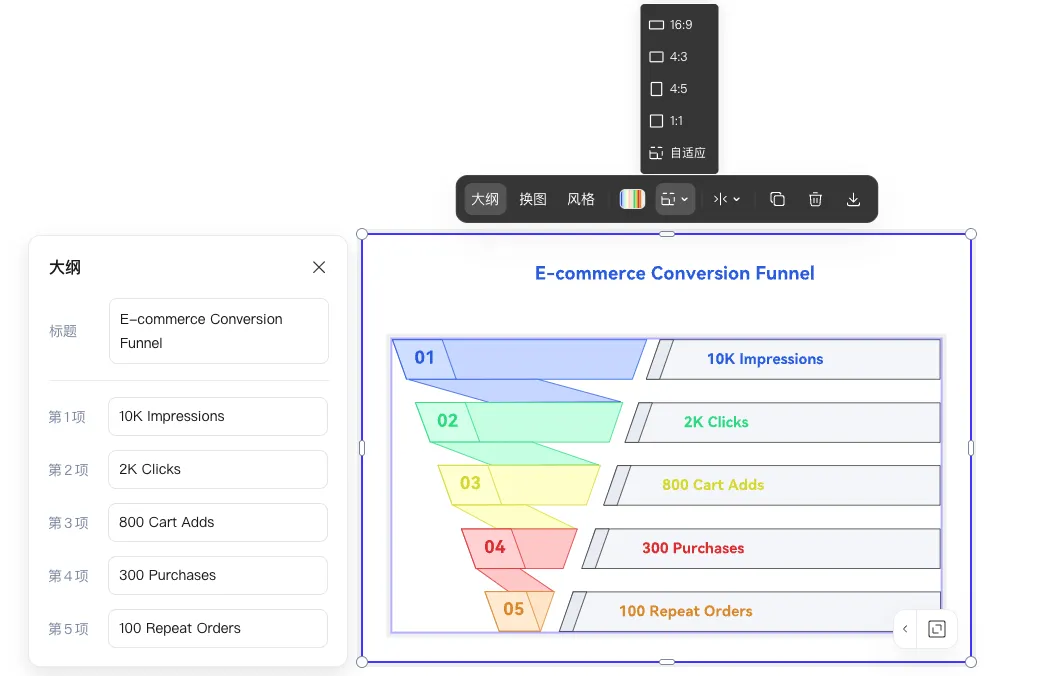The image size is (1049, 676).
Task: Open the 风格 style option in toolbar
Action: click(581, 199)
